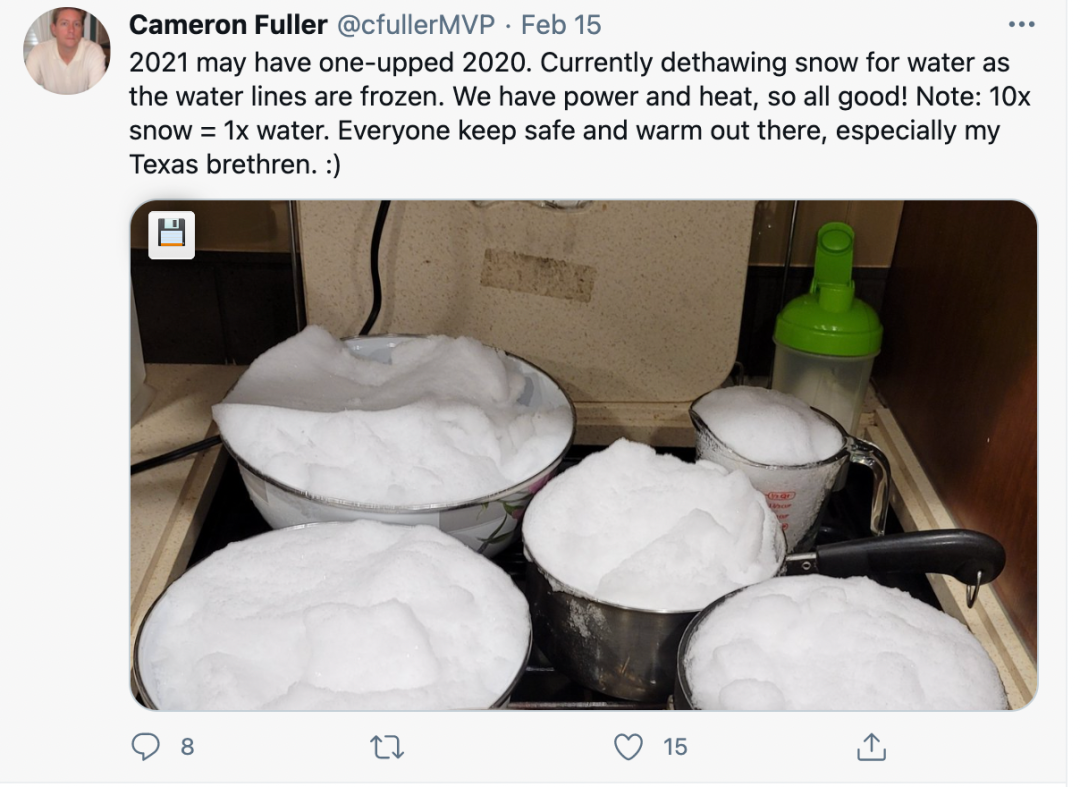Click the Cameron Fuller display name
This screenshot has height=787, width=1080.
pyautogui.click(x=228, y=25)
